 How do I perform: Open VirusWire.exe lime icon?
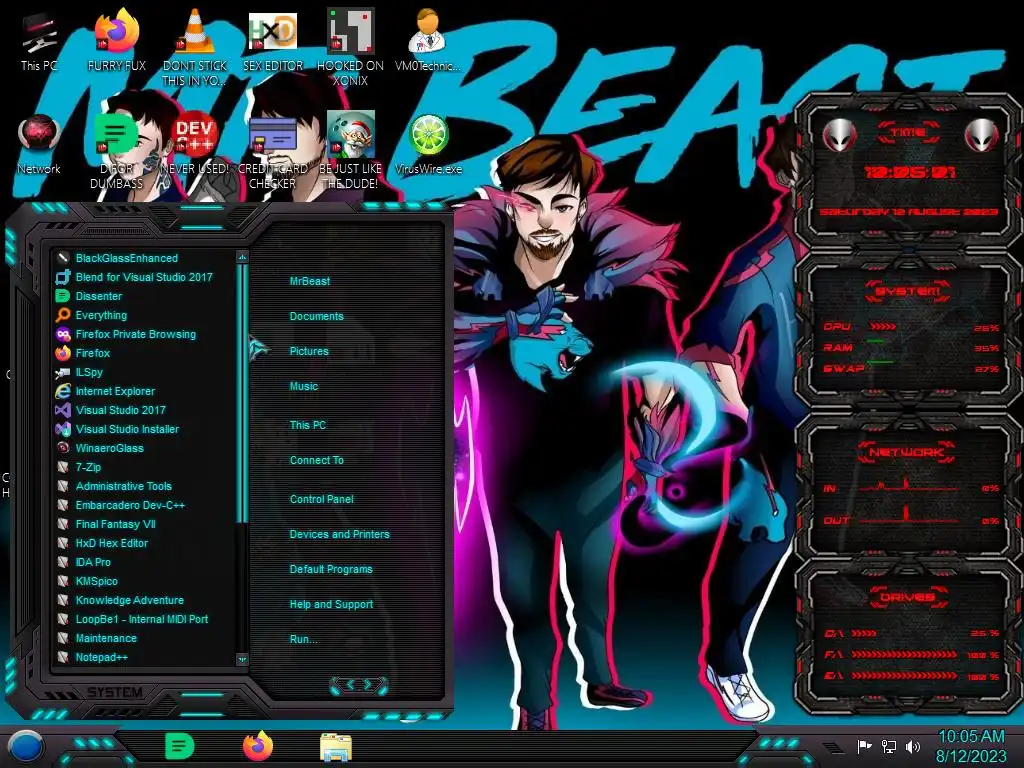click(x=428, y=145)
